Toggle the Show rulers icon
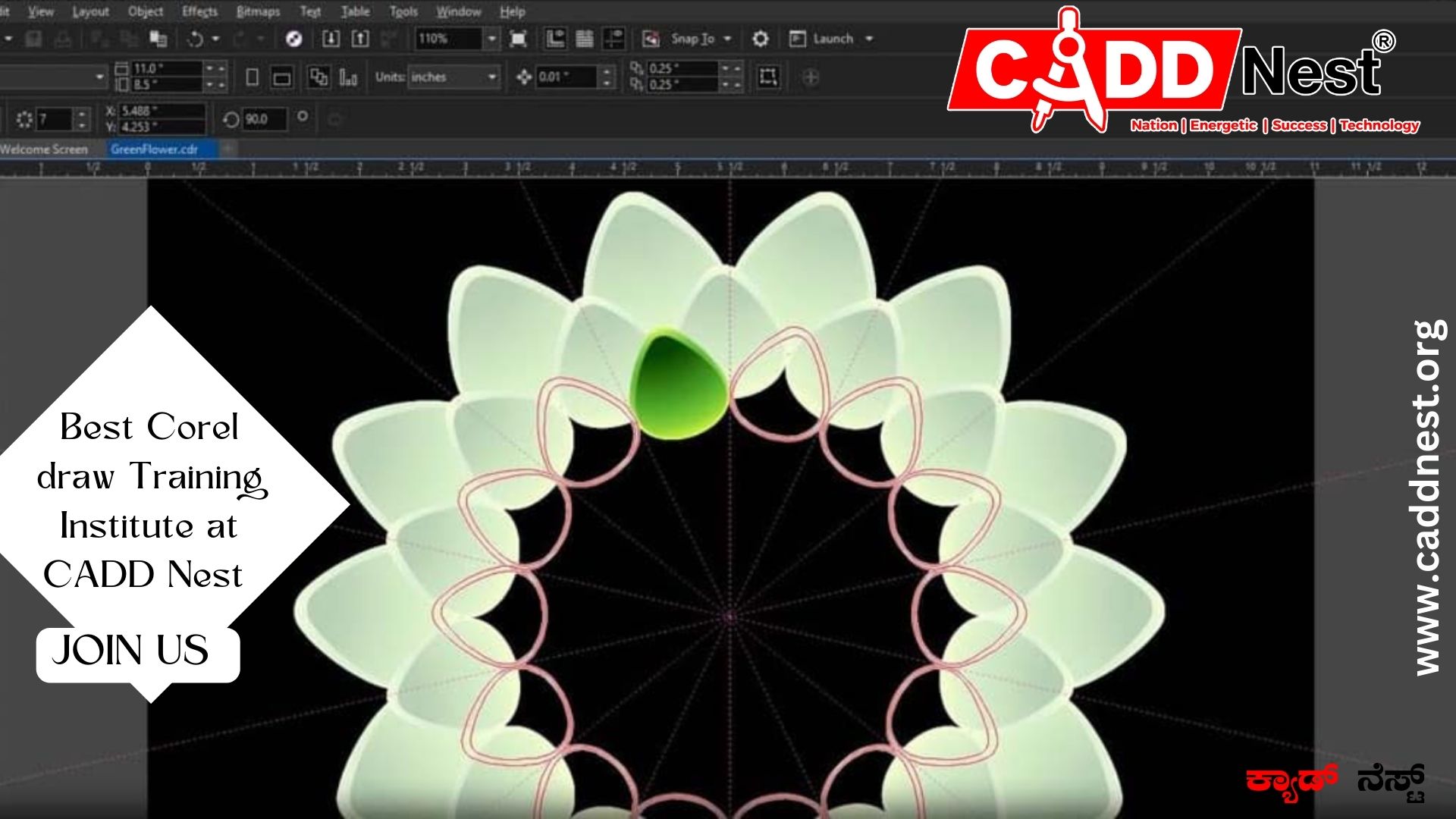1456x819 pixels. (556, 39)
